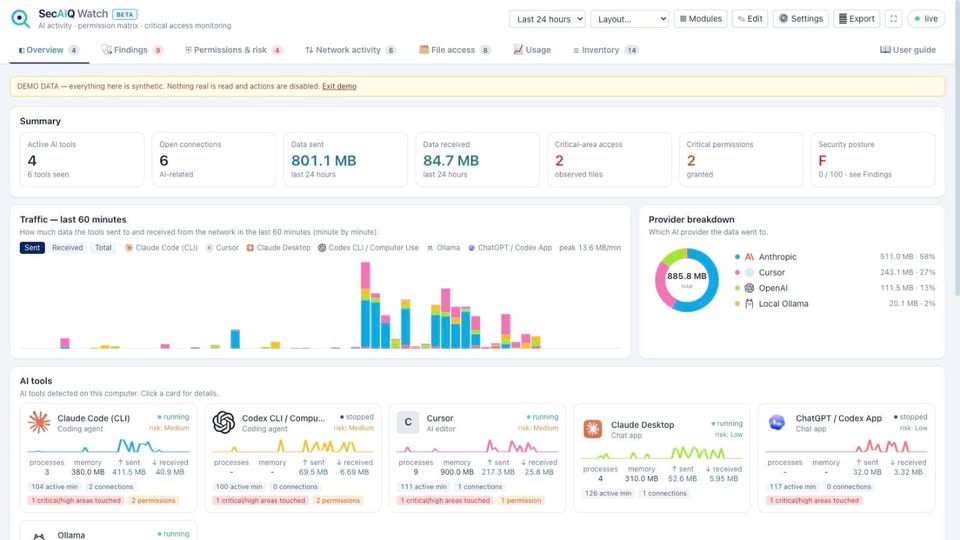Click the ChatGPT / Codex App purple icon
The height and width of the screenshot is (540, 960).
point(777,422)
